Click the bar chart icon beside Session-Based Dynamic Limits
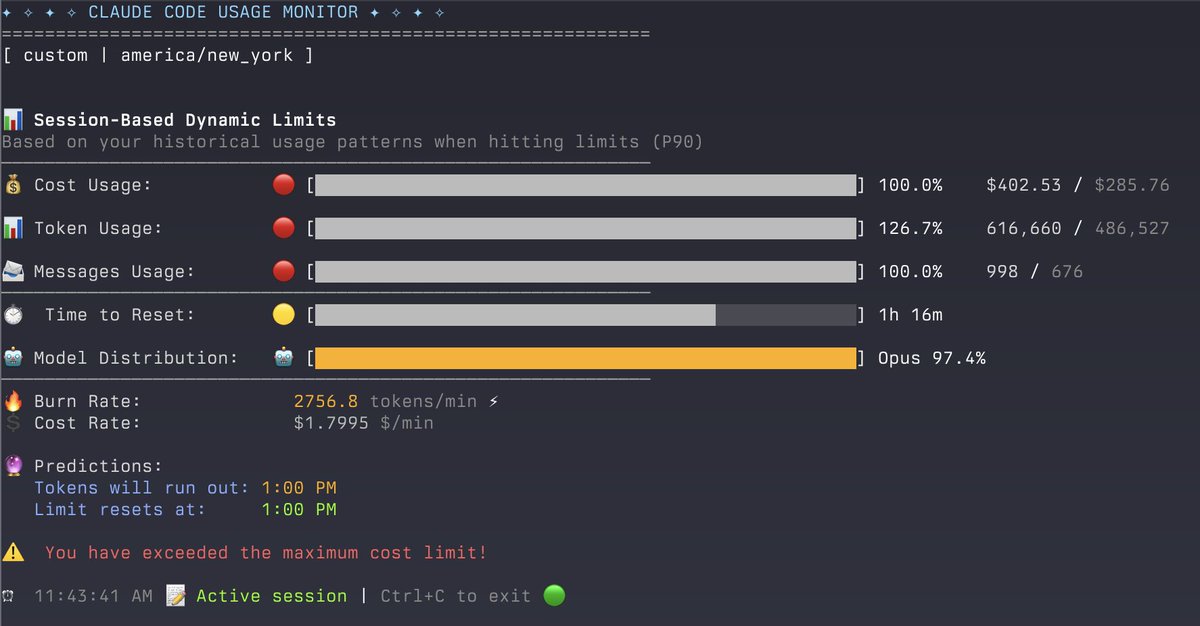 (x=13, y=120)
